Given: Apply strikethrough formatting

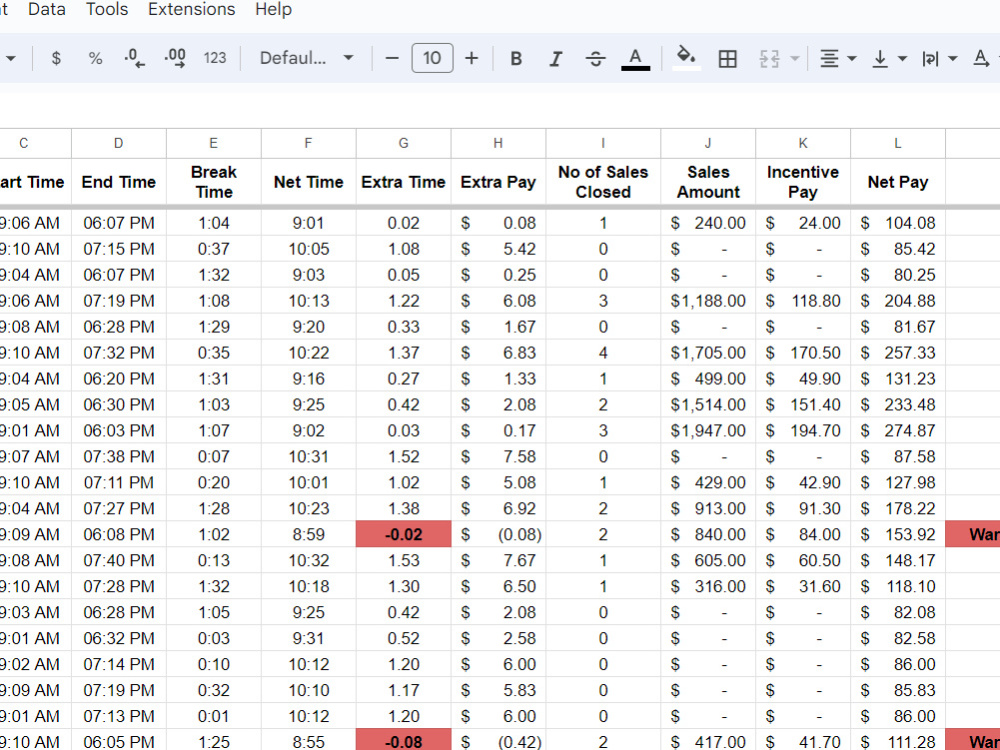Looking at the screenshot, I should click(x=595, y=58).
